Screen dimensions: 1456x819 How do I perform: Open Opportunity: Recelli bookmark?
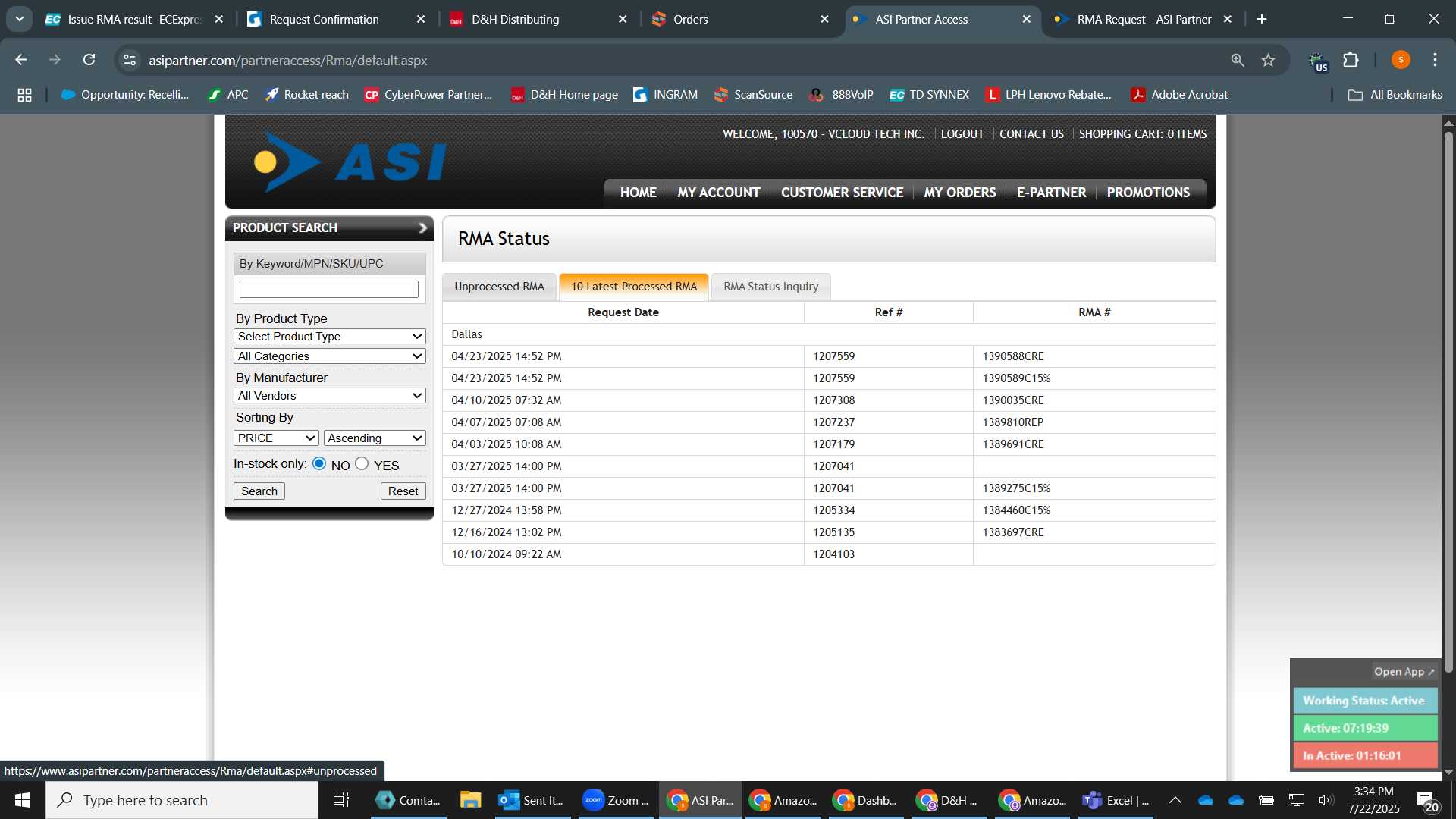pos(125,95)
